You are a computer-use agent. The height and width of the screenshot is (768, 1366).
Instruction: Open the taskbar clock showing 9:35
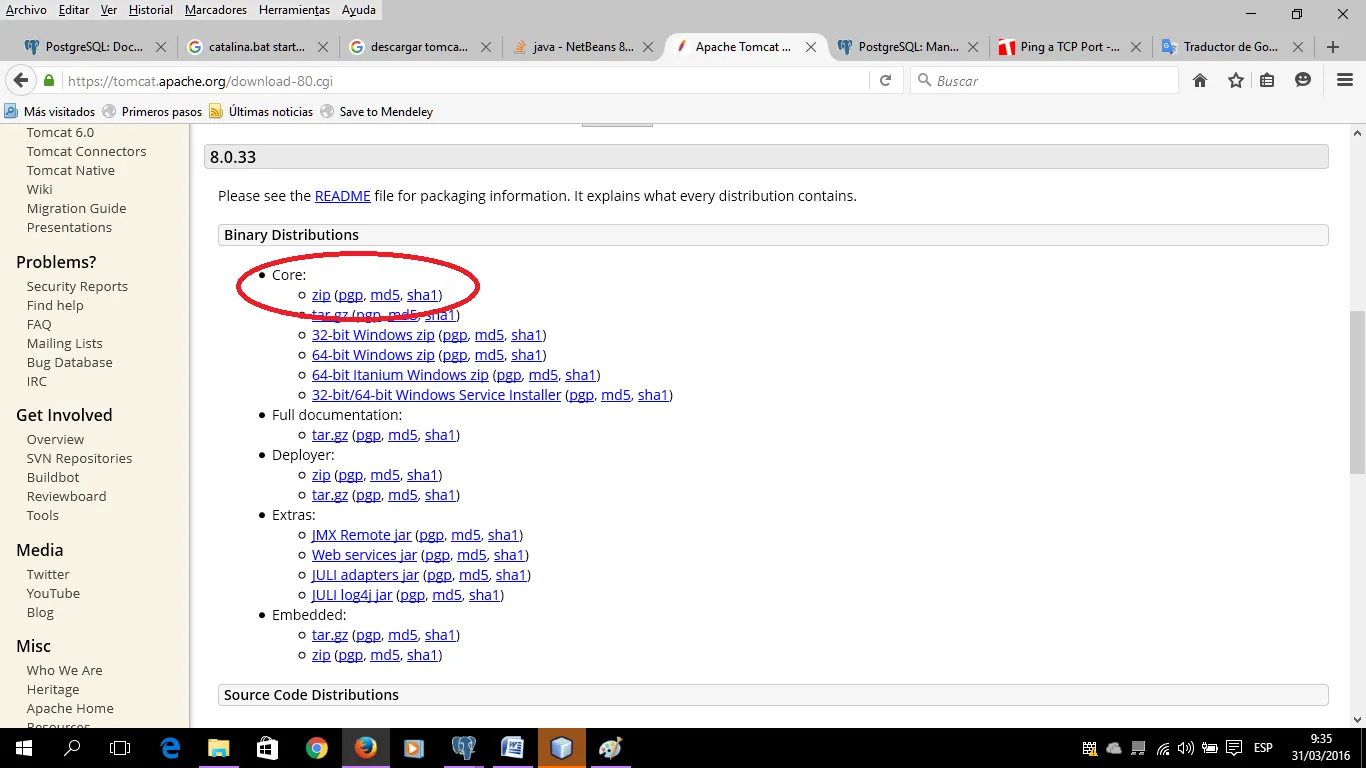point(1320,748)
